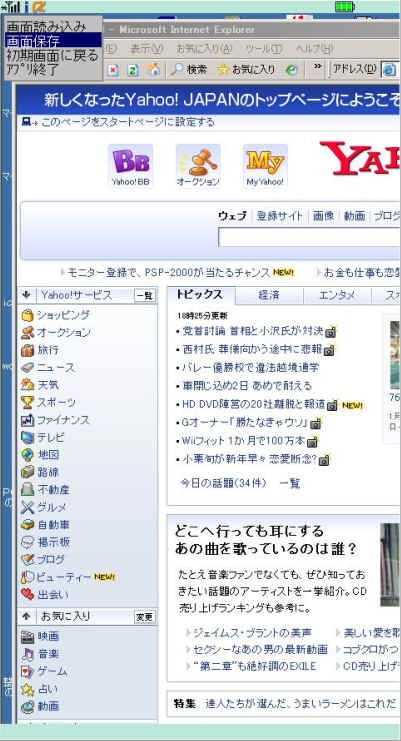The width and height of the screenshot is (401, 741).
Task: Open the ビューティー service link
Action: 64,577
